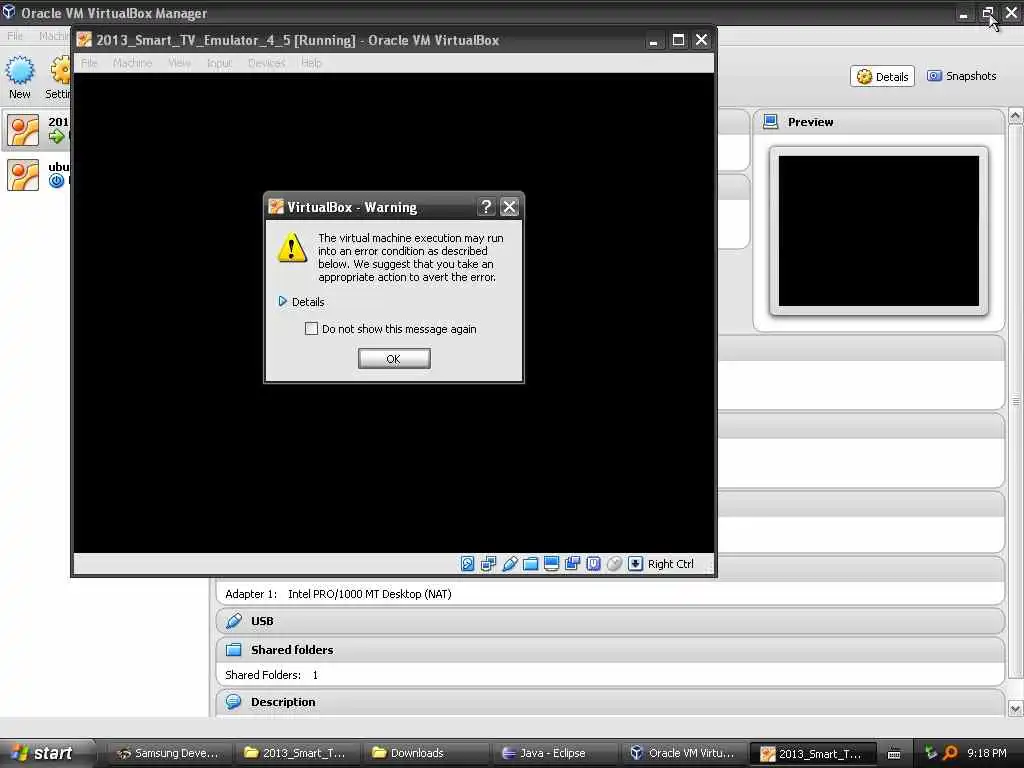Click the keyboard icon in the taskbar

(x=894, y=754)
